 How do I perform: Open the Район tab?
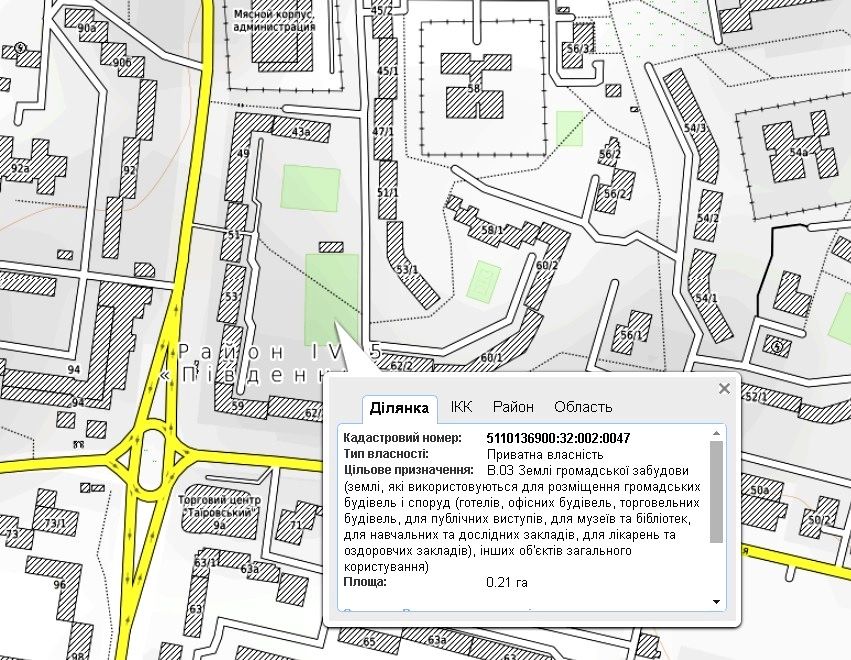pos(513,407)
